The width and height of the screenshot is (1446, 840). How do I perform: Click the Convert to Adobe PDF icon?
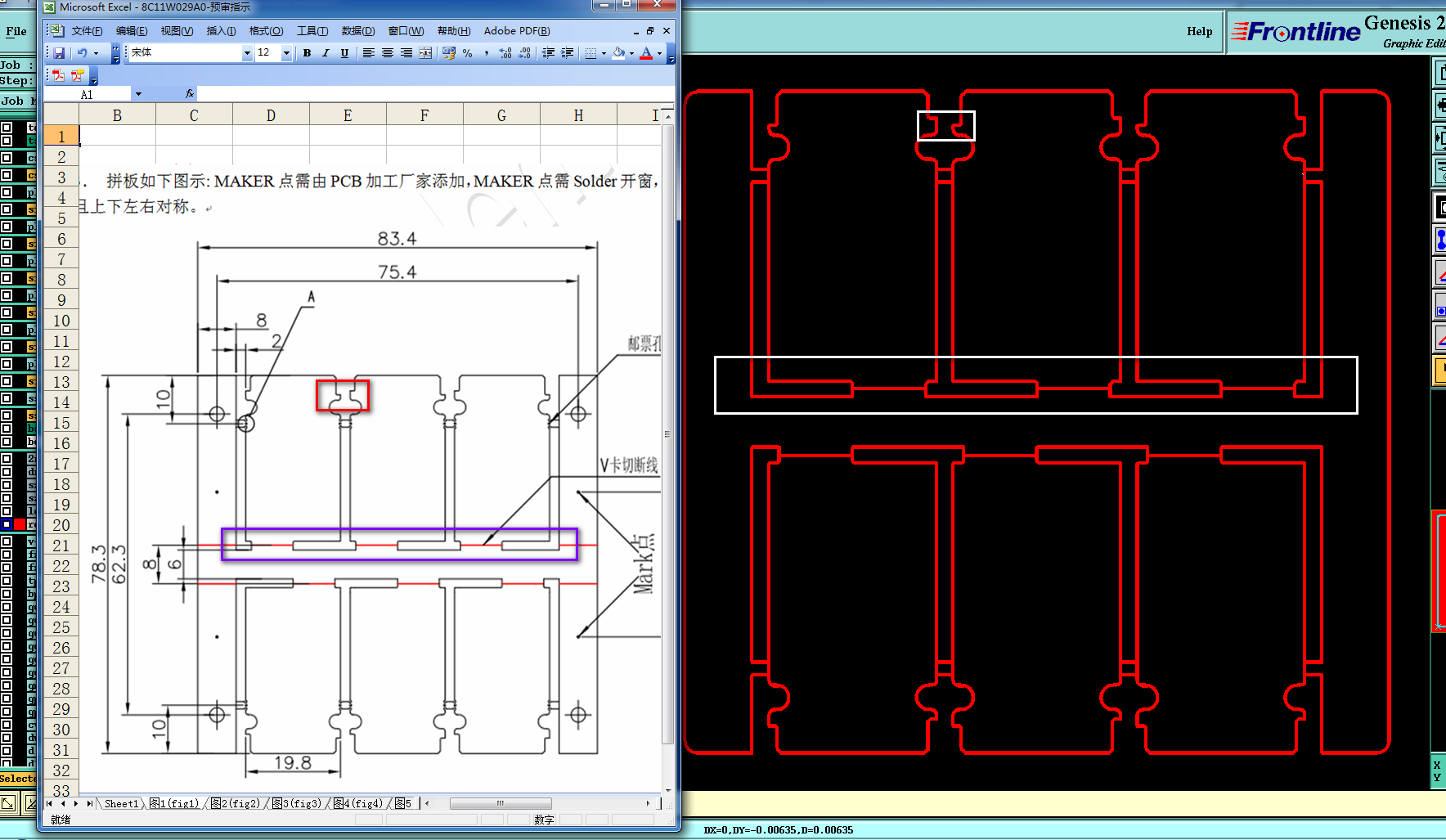[x=59, y=76]
